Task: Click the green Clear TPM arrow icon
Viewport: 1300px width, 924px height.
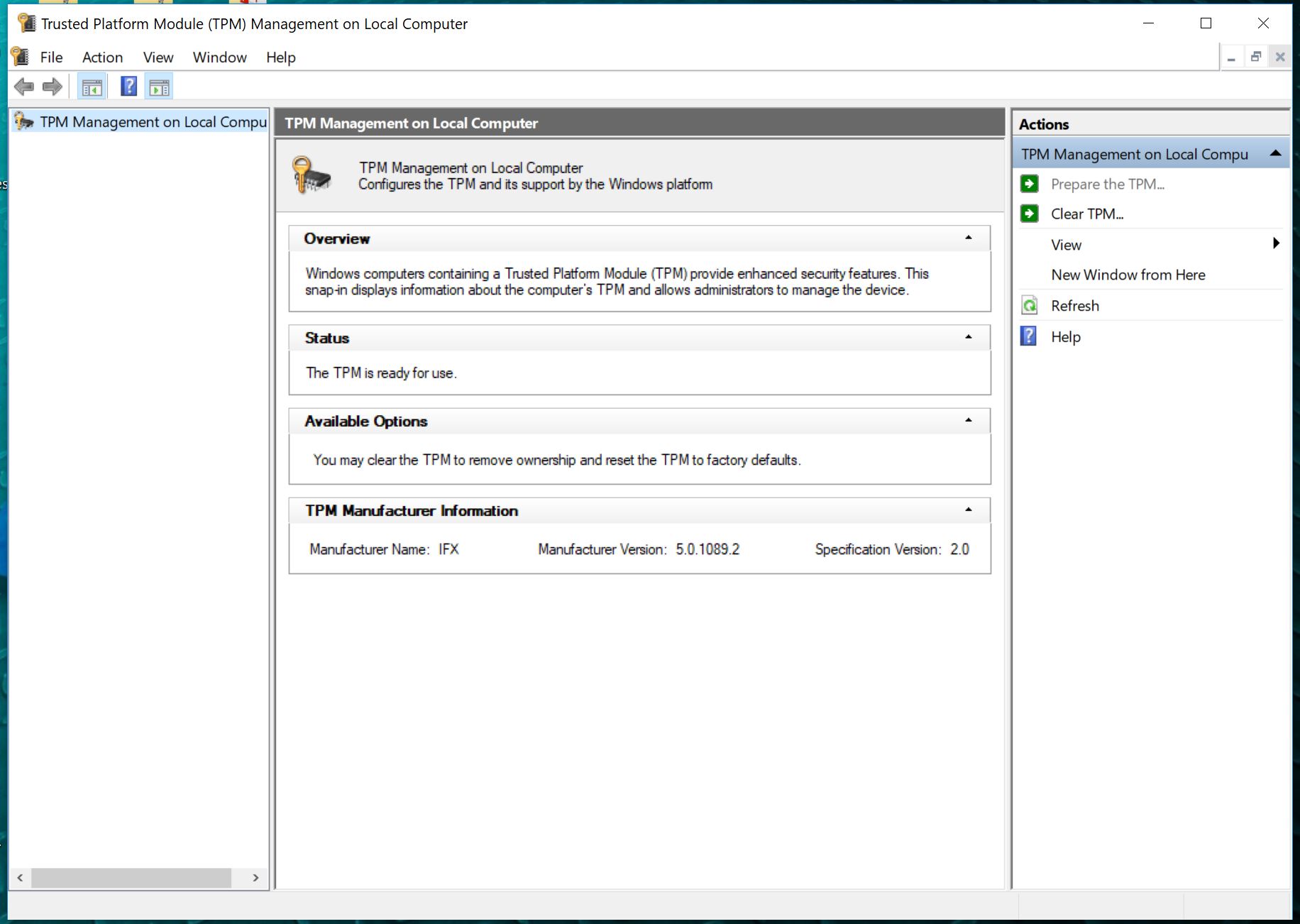Action: click(x=1030, y=214)
